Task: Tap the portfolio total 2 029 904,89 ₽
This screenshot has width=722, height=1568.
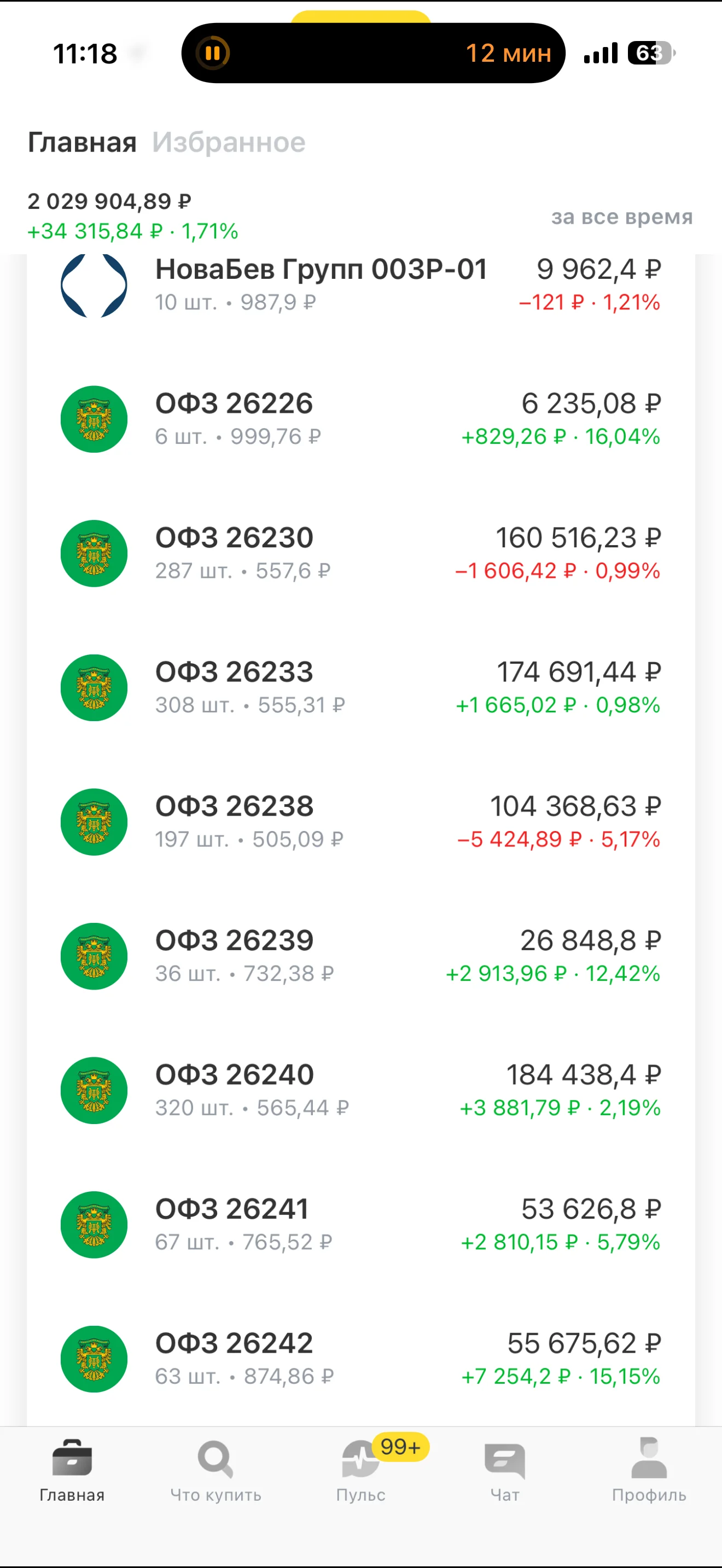Action: (109, 201)
